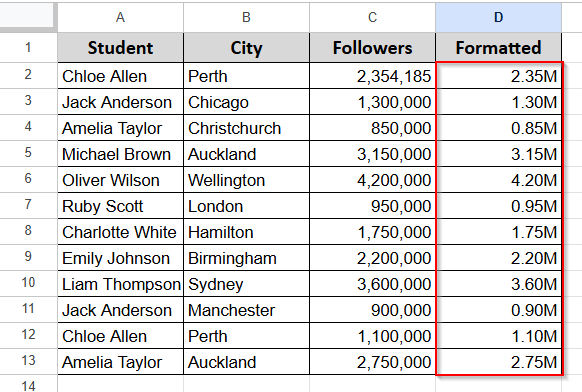The height and width of the screenshot is (392, 582).
Task: Select the Manchester cell
Action: click(246, 310)
